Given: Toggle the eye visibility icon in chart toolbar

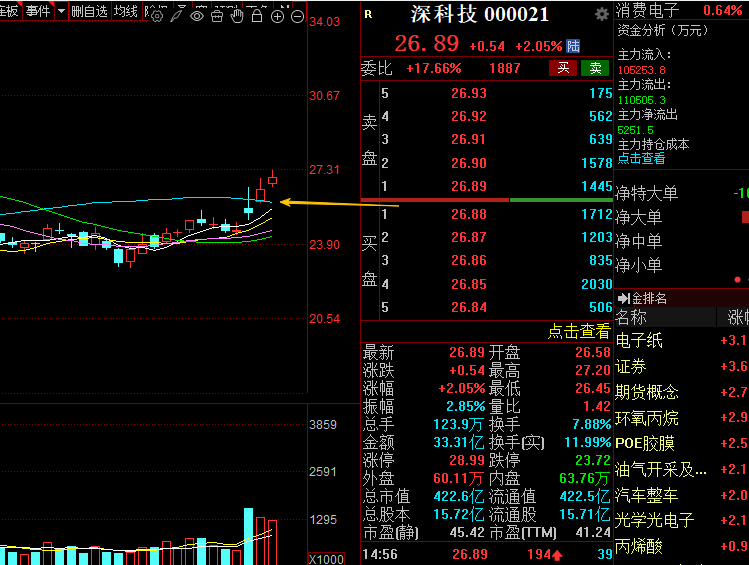Looking at the screenshot, I should [197, 16].
